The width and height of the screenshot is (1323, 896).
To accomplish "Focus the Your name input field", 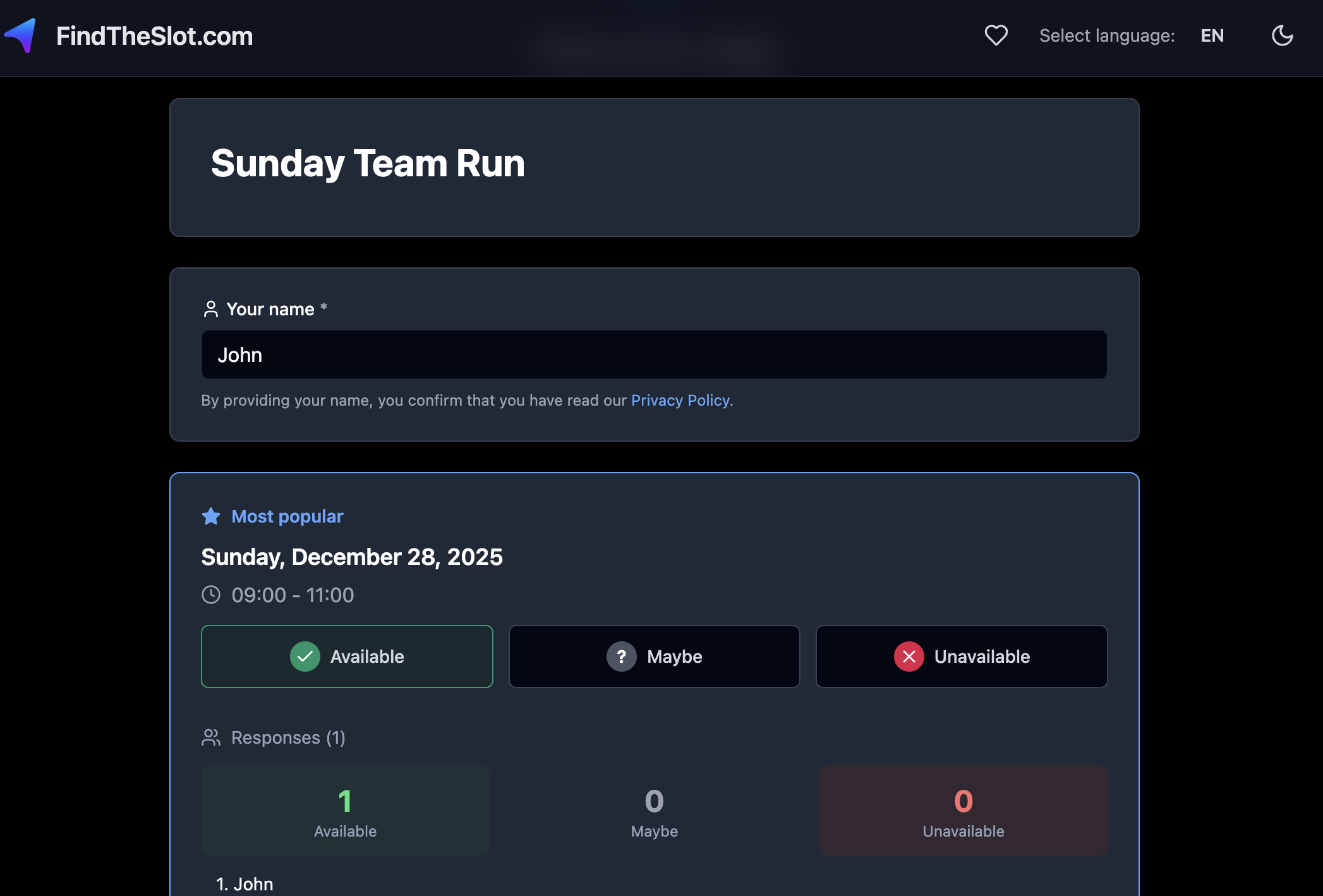I will pos(654,354).
